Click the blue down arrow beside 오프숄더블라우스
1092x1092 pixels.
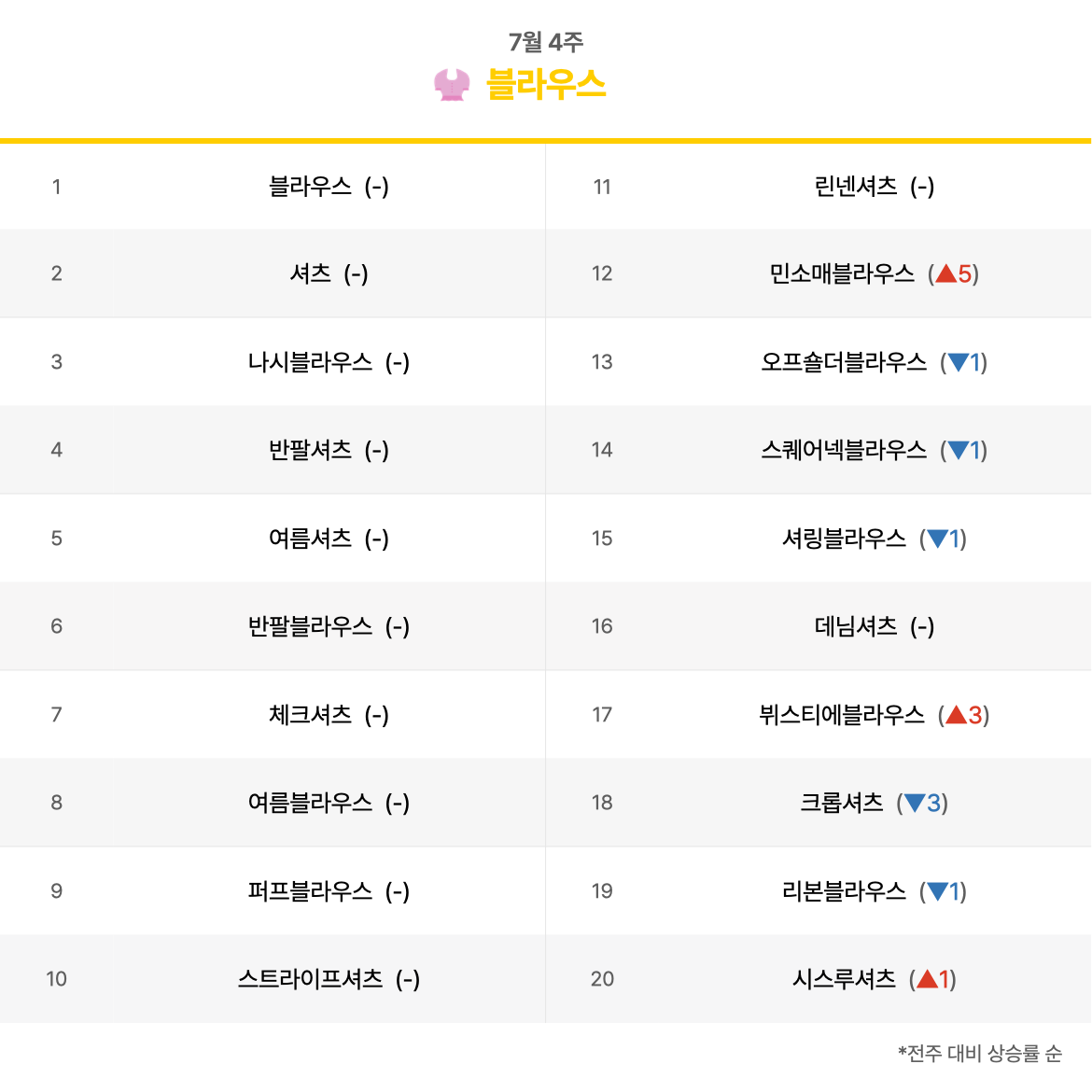tap(959, 362)
